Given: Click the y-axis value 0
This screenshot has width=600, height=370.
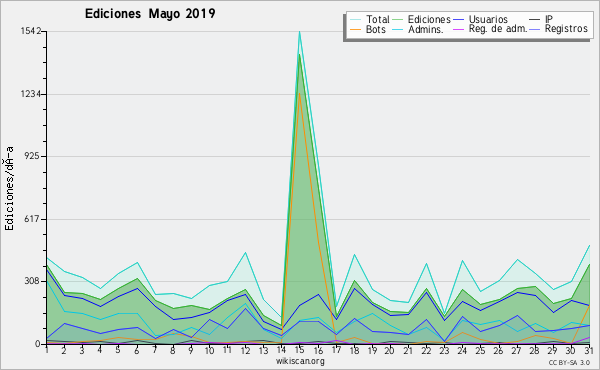Looking at the screenshot, I should pos(38,344).
